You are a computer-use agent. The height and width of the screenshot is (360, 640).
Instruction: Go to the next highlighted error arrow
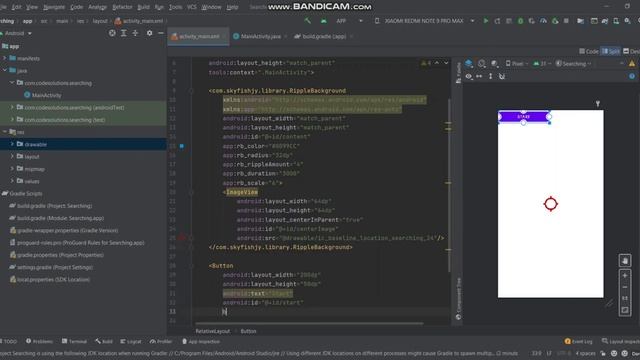[446, 63]
